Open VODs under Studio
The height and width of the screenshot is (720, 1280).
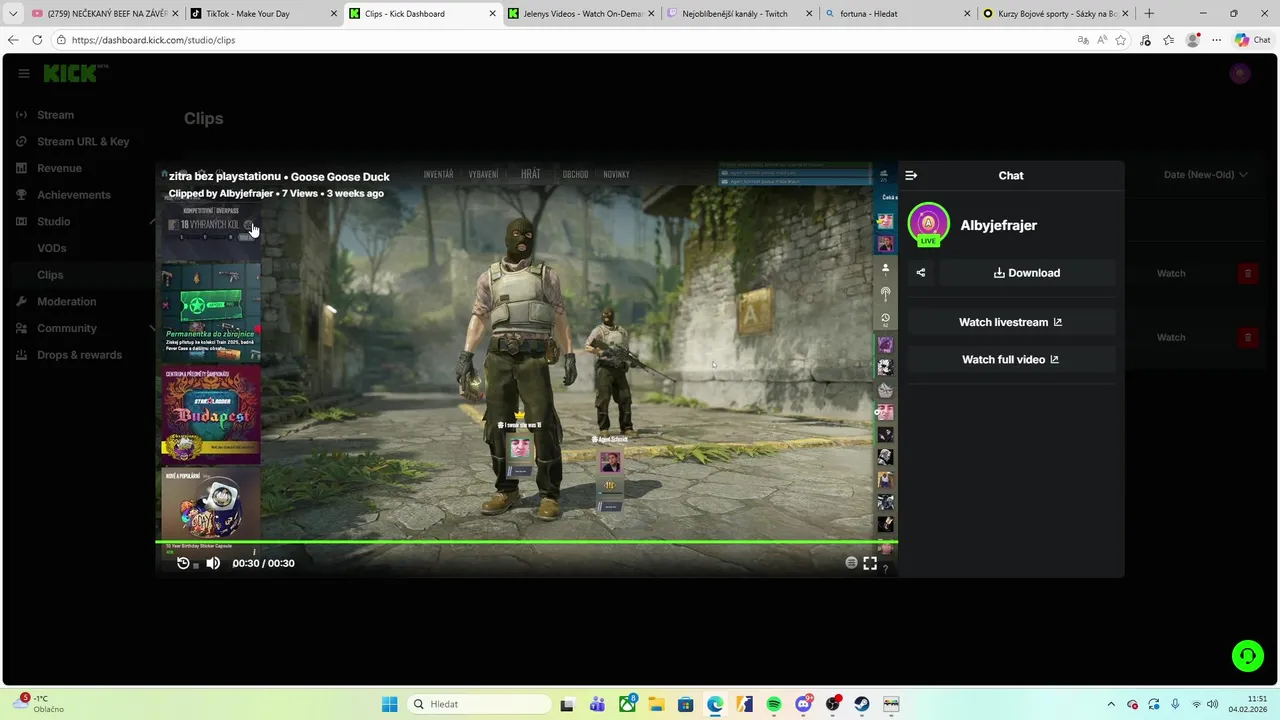point(52,248)
